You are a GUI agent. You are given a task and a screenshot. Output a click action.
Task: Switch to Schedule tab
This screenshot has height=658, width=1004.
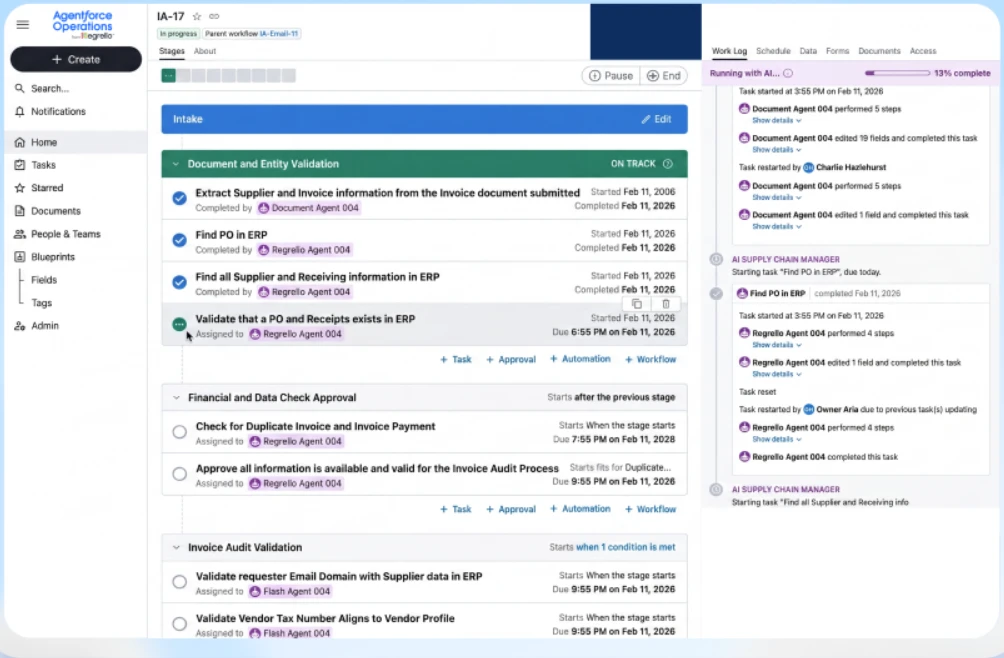(773, 51)
